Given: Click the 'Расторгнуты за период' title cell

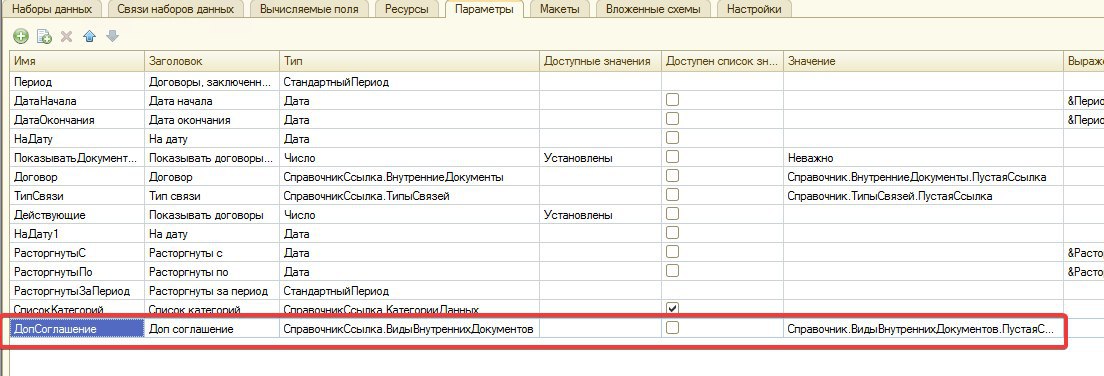Looking at the screenshot, I should [212, 291].
